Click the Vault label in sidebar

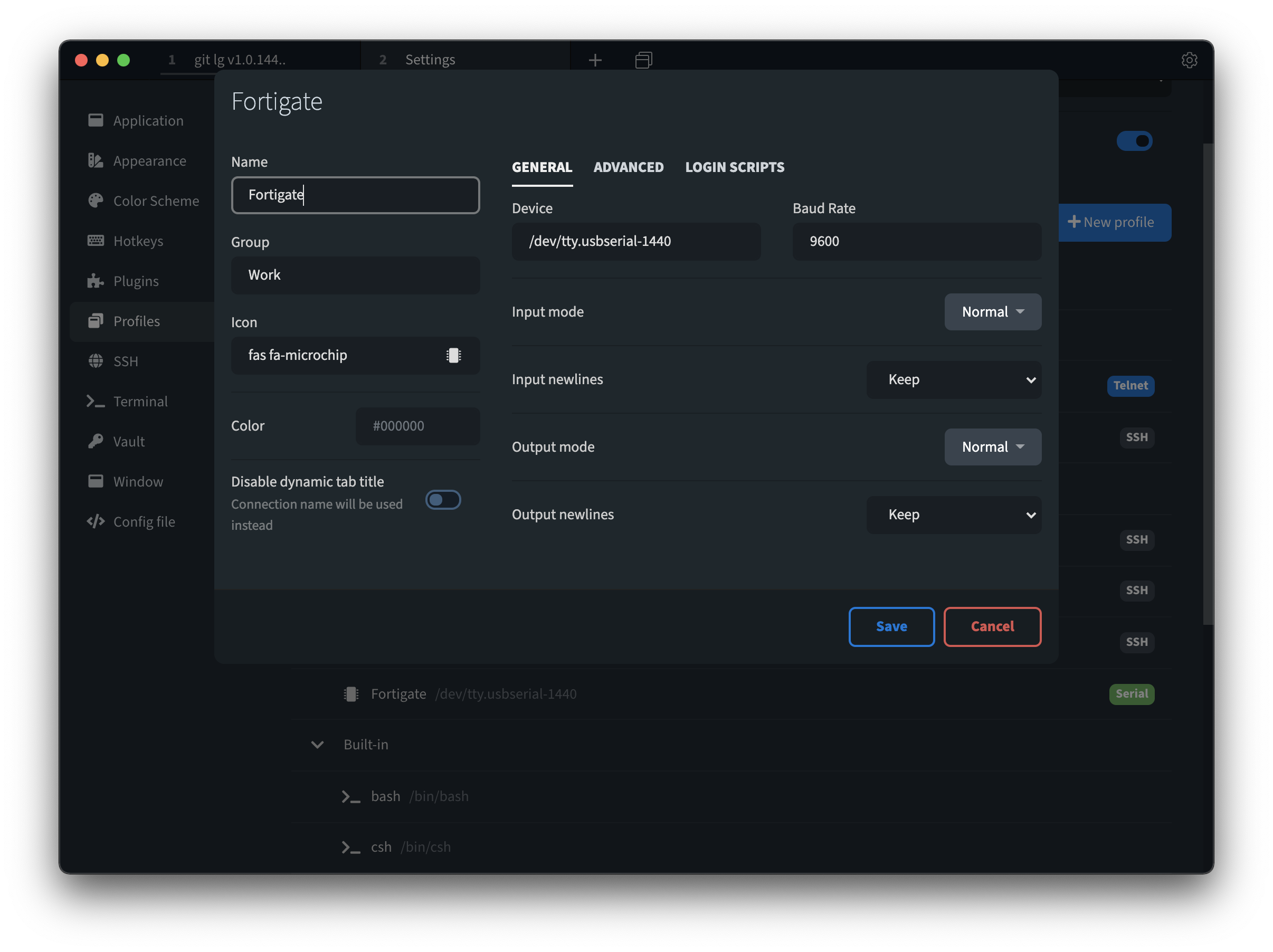pos(129,441)
